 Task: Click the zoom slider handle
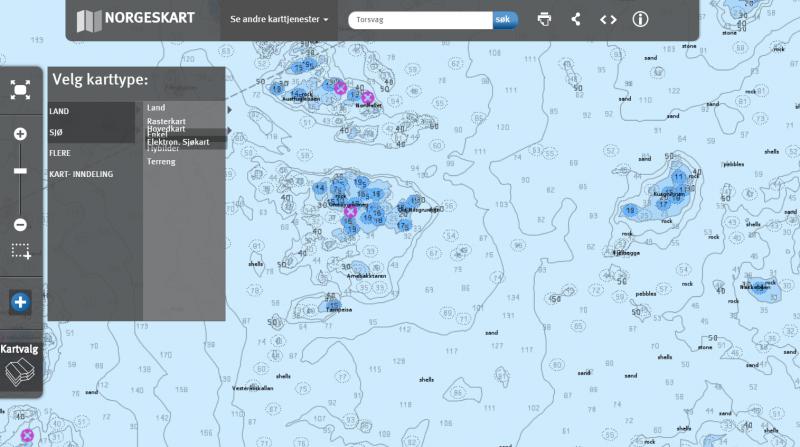pyautogui.click(x=20, y=171)
